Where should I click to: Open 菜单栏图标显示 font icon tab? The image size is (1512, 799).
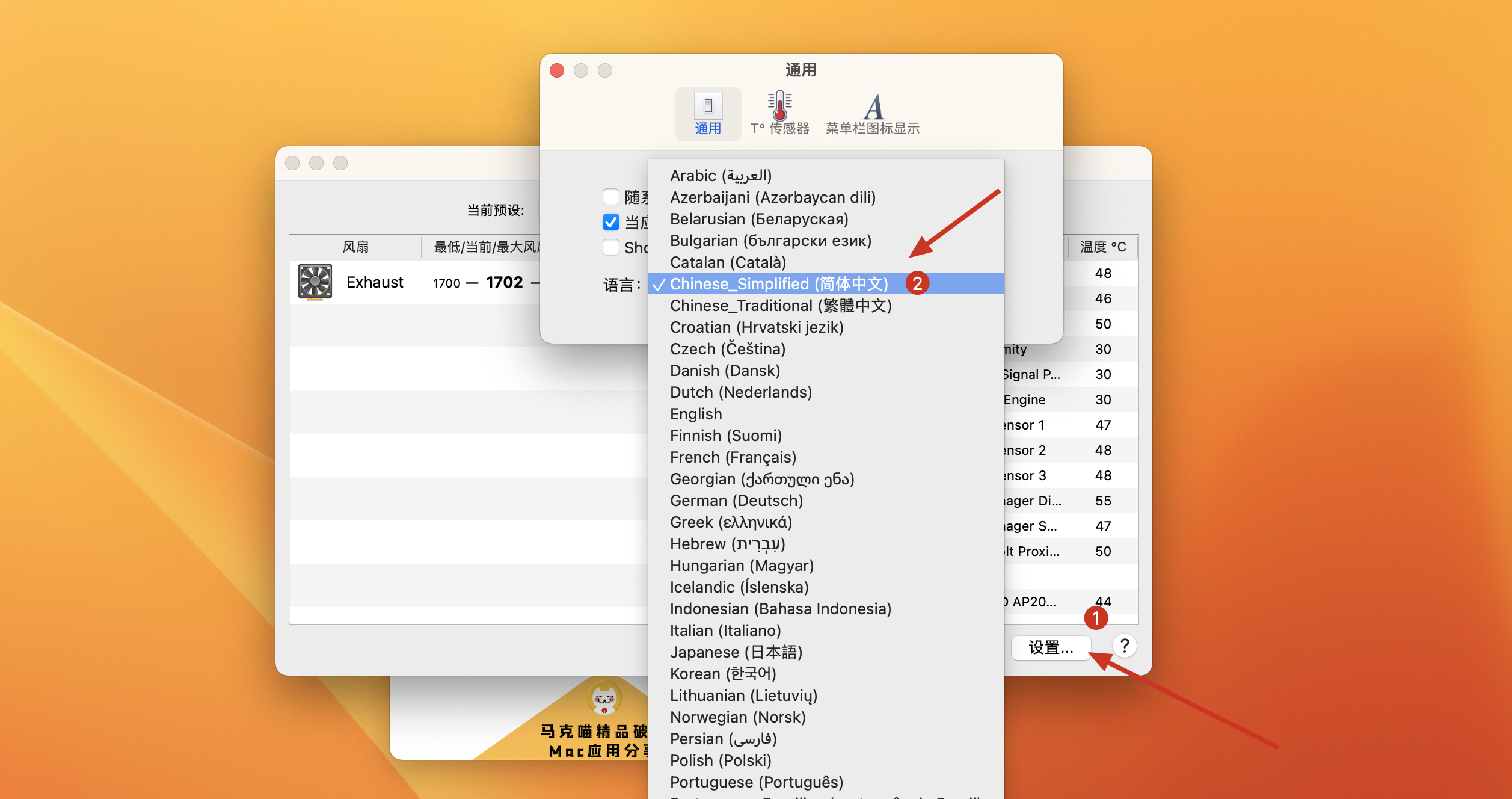[x=872, y=108]
